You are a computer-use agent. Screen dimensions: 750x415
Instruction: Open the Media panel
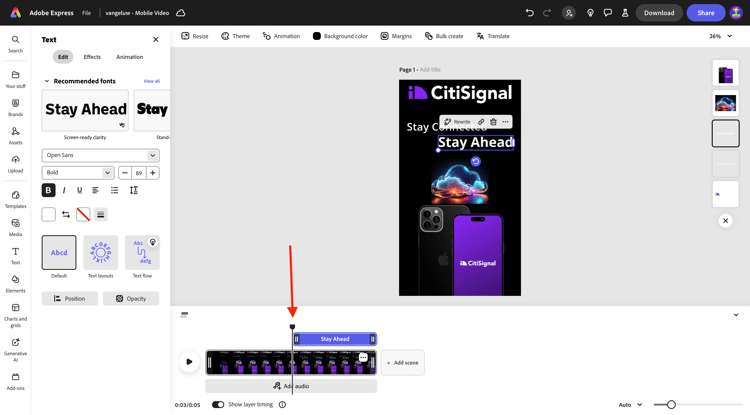[x=15, y=228]
